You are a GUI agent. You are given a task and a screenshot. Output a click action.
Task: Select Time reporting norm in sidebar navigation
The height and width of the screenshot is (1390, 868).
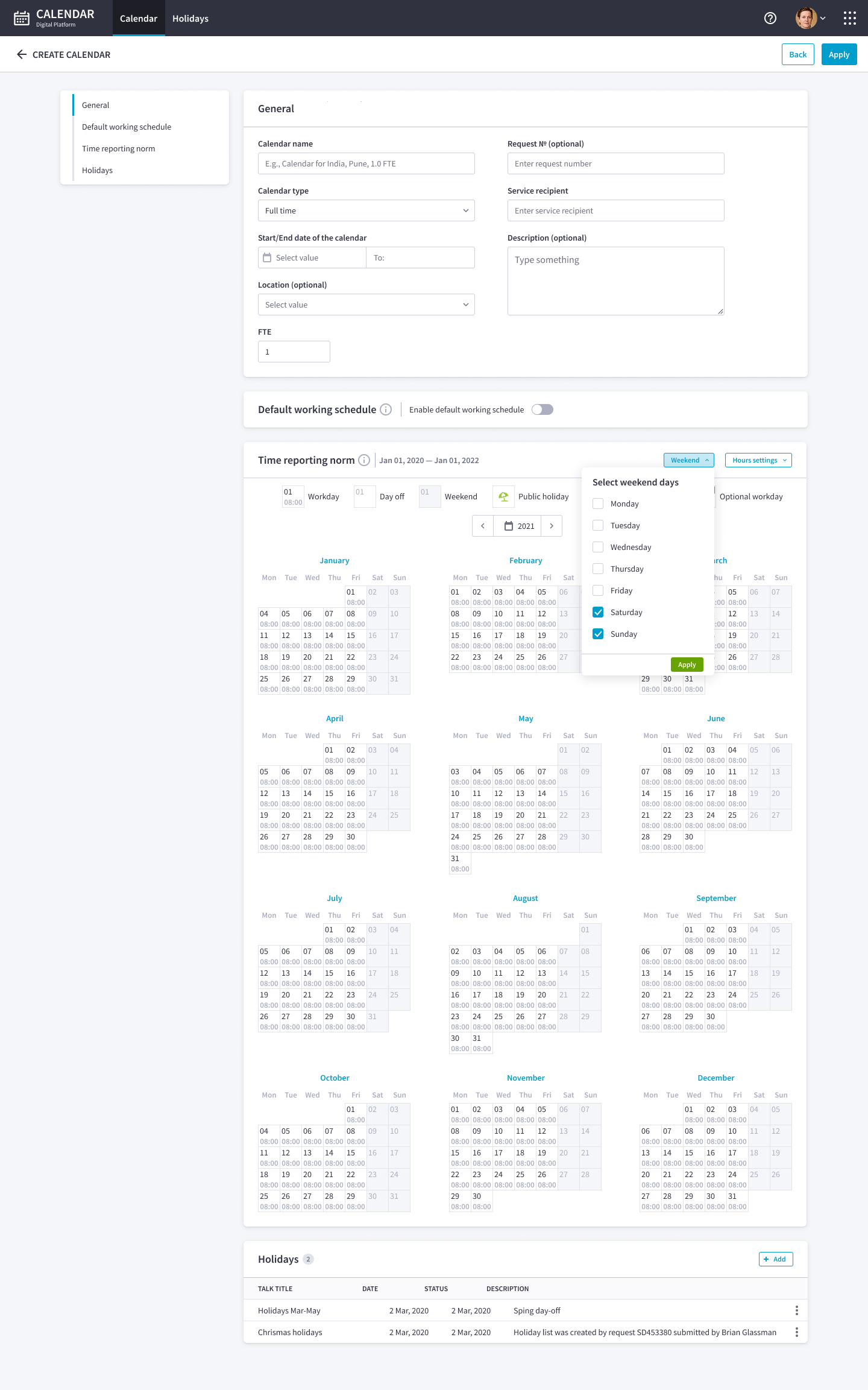point(118,148)
